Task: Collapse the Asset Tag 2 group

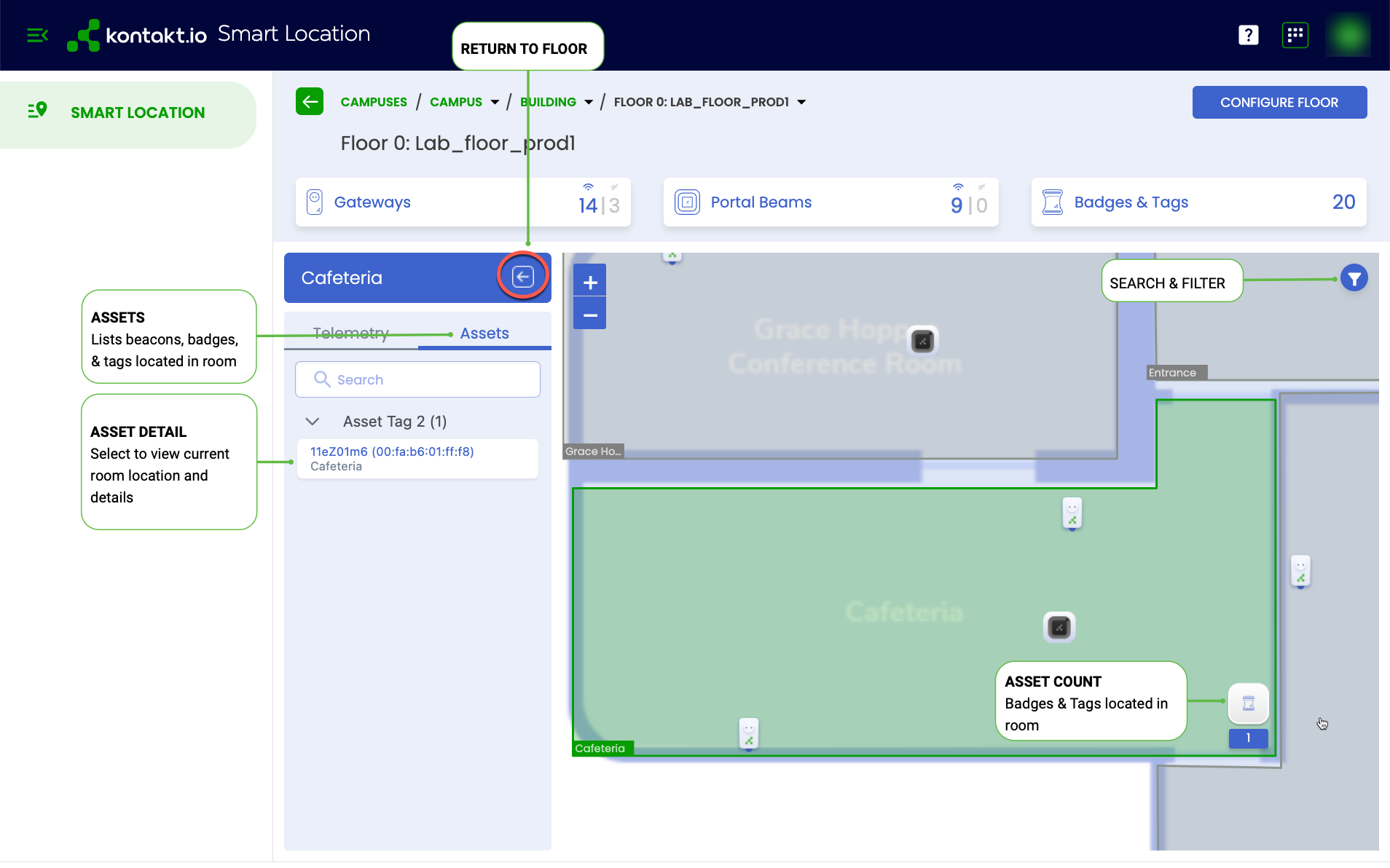Action: pyautogui.click(x=313, y=422)
